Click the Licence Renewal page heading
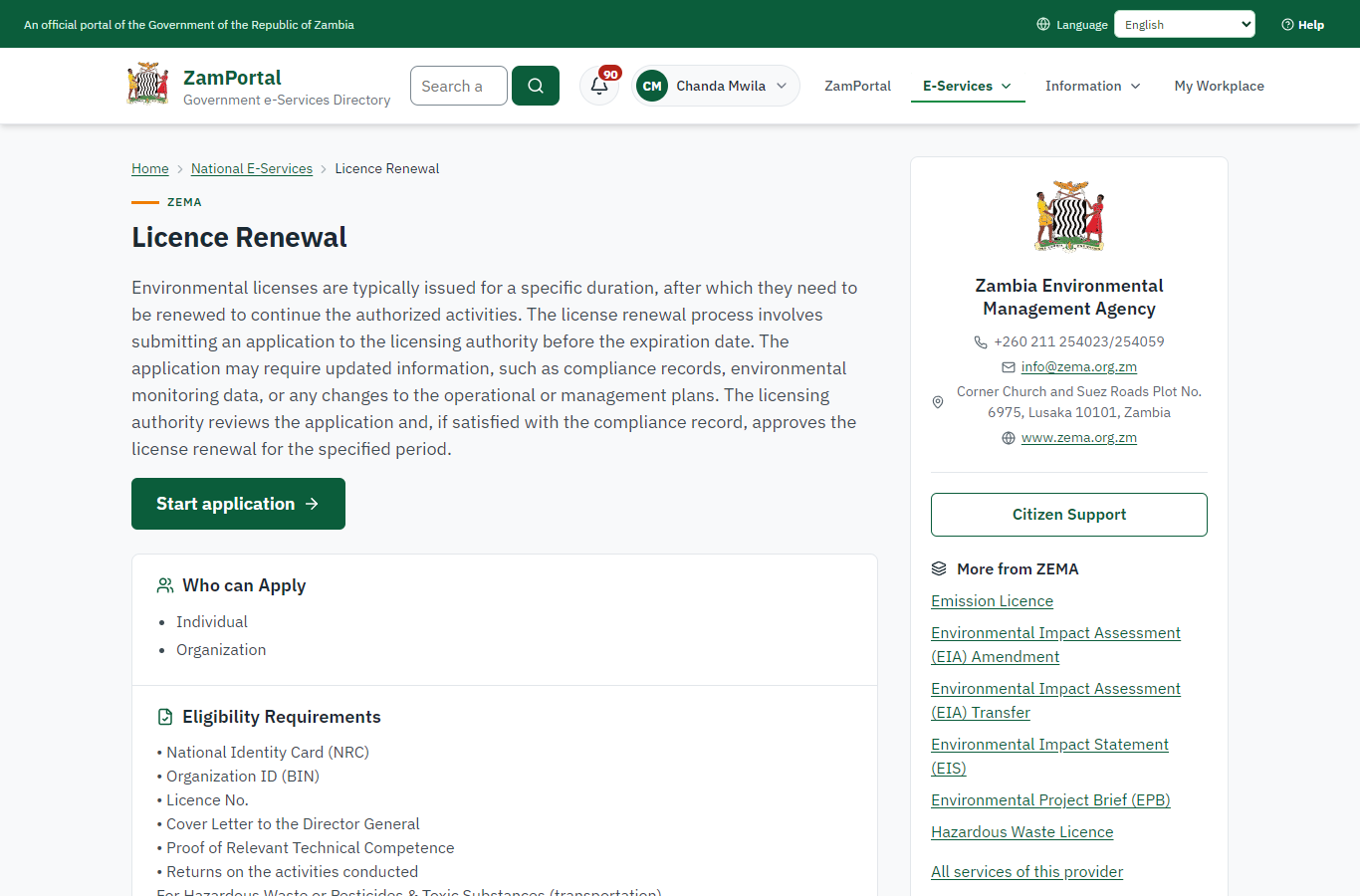The image size is (1360, 896). [239, 237]
